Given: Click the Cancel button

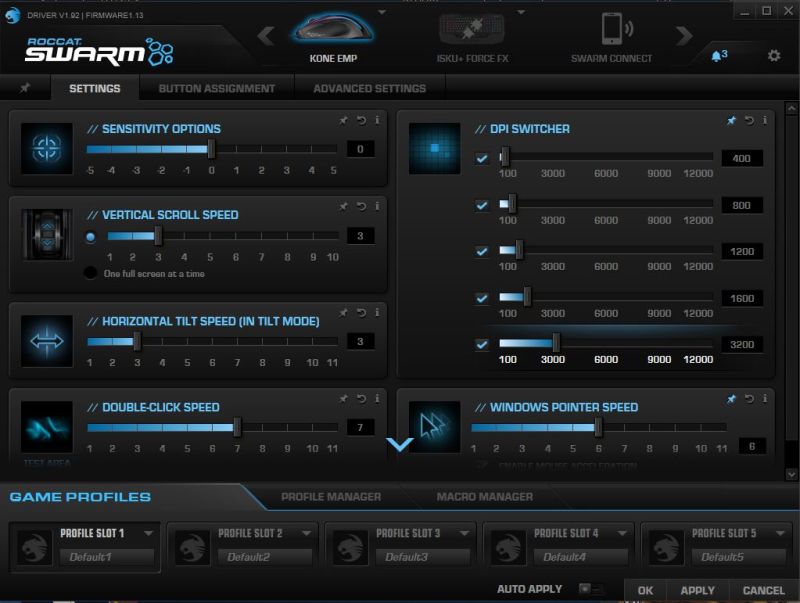Looking at the screenshot, I should coord(764,590).
